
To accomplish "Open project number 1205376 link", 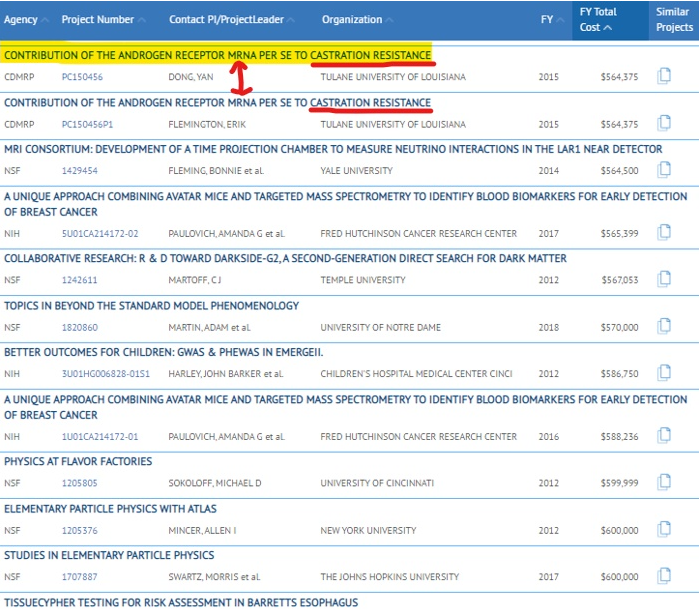I will point(79,531).
